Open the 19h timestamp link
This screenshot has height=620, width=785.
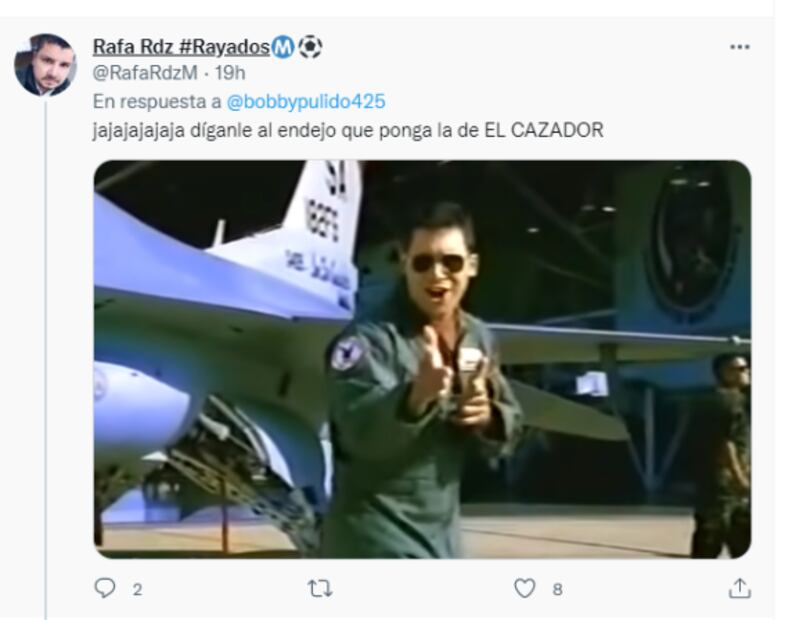tap(230, 73)
